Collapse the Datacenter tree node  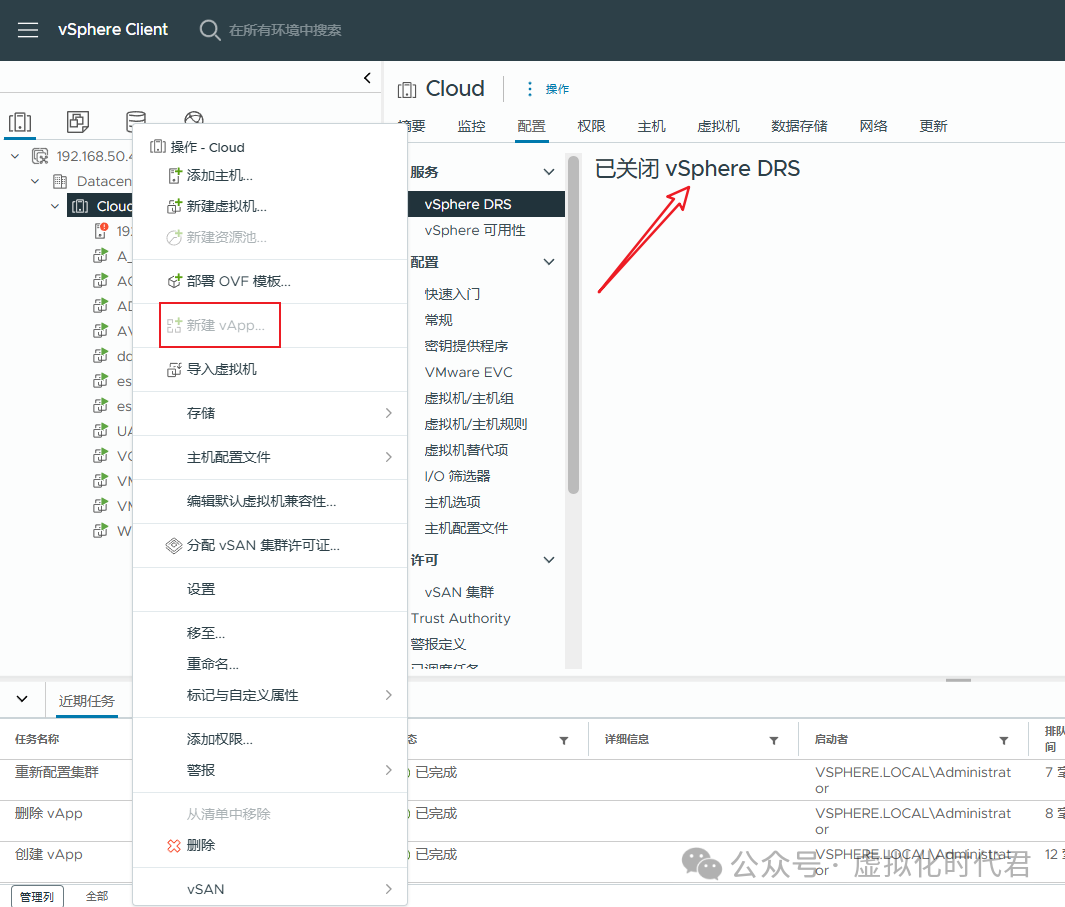point(35,181)
